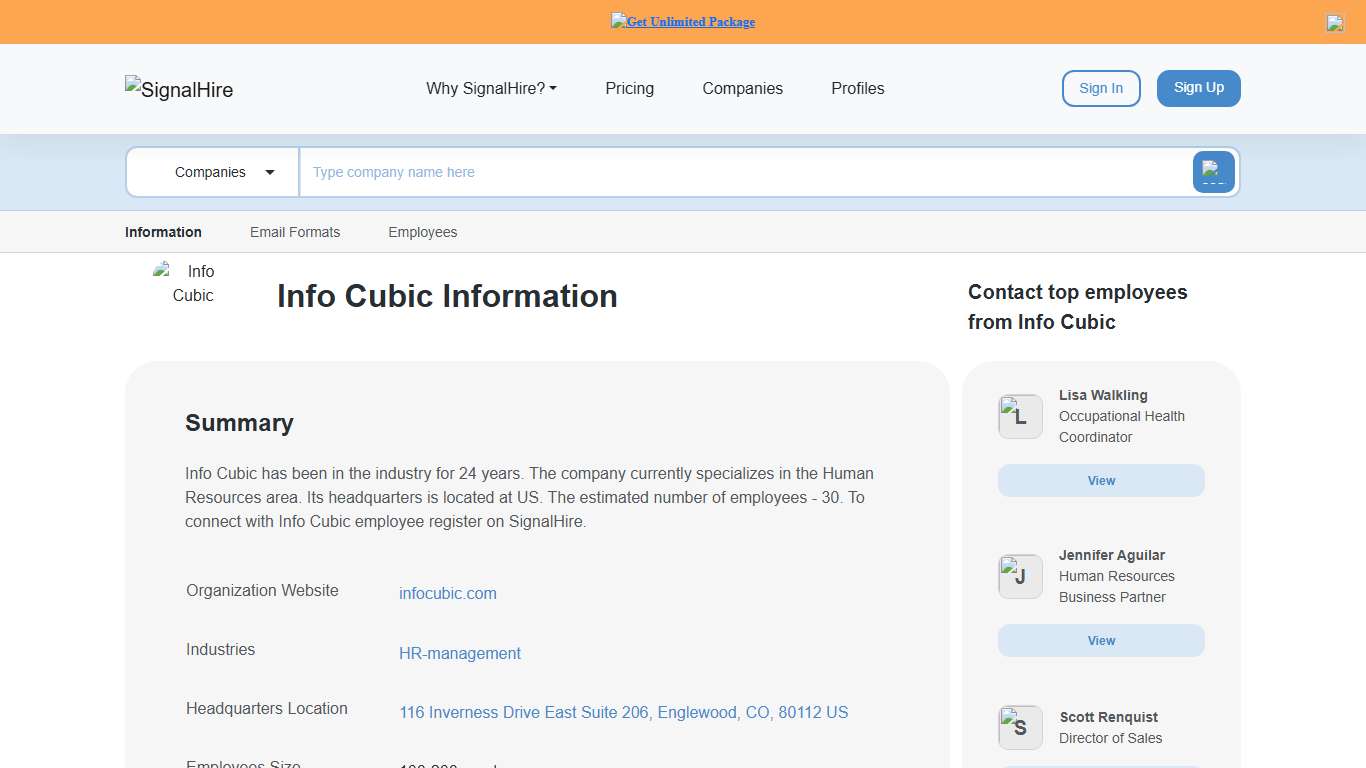Click Jennifer Aguilar's profile avatar
This screenshot has width=1366, height=768.
pos(1020,576)
